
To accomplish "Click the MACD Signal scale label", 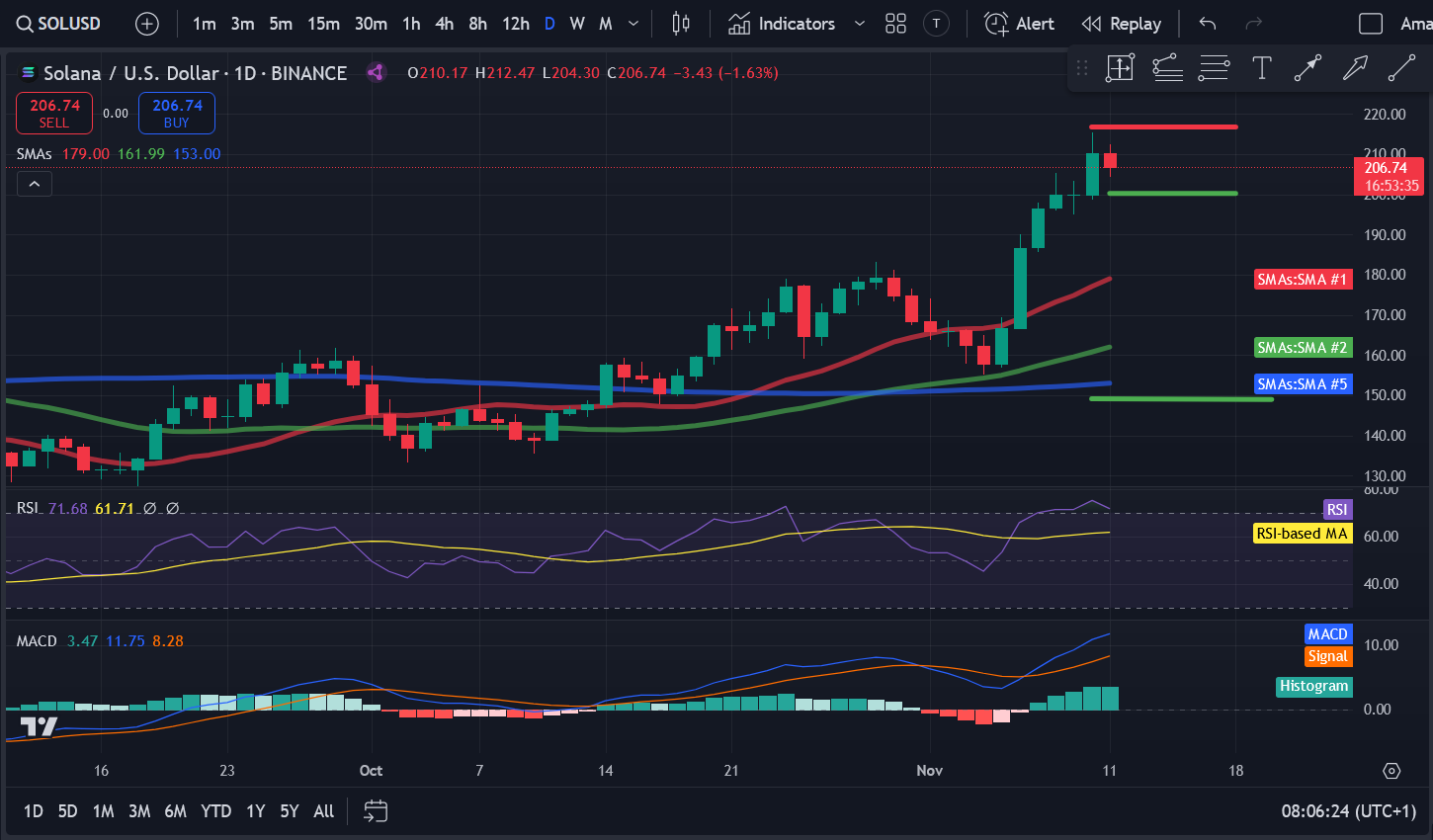I will [1327, 656].
